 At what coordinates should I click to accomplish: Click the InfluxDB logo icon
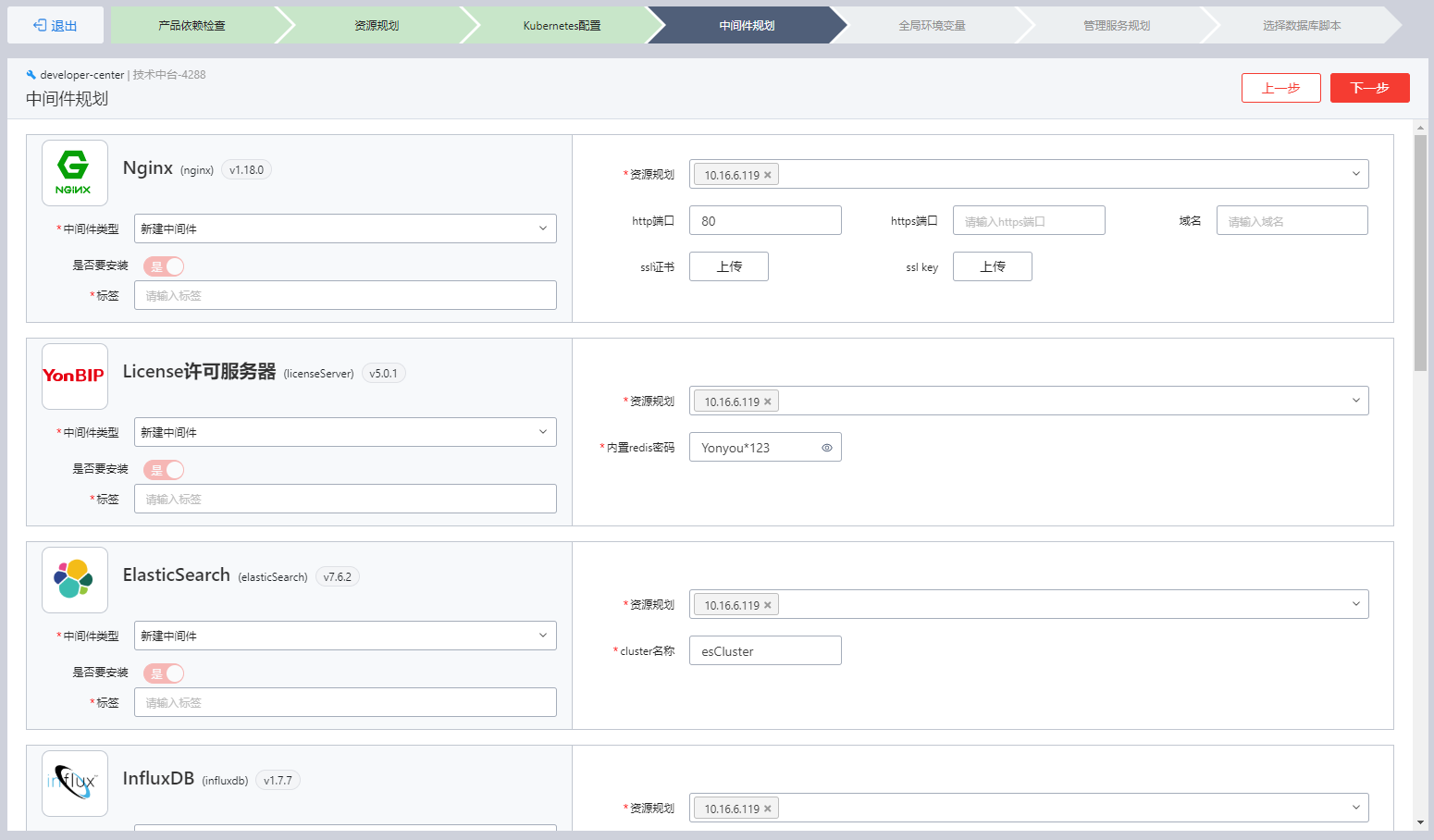pos(74,784)
